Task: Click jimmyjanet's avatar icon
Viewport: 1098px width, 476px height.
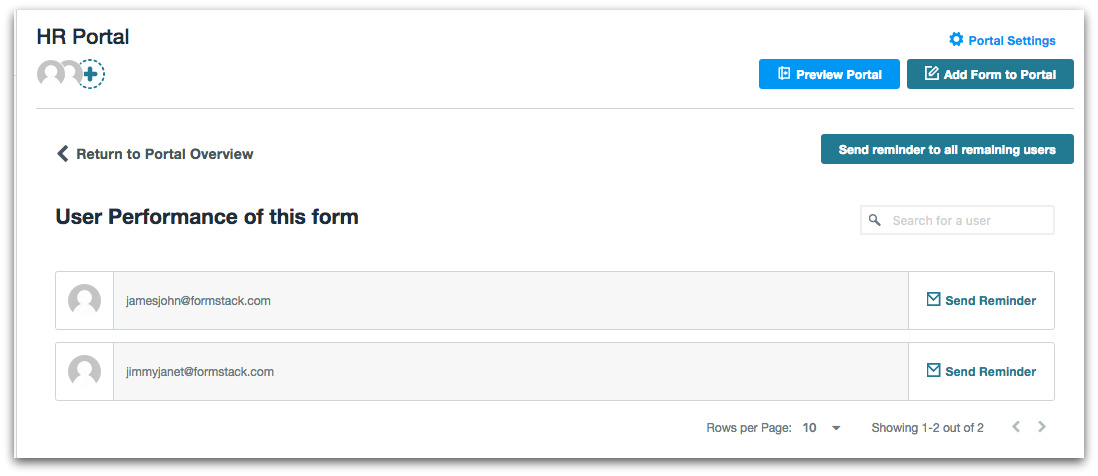Action: point(84,371)
